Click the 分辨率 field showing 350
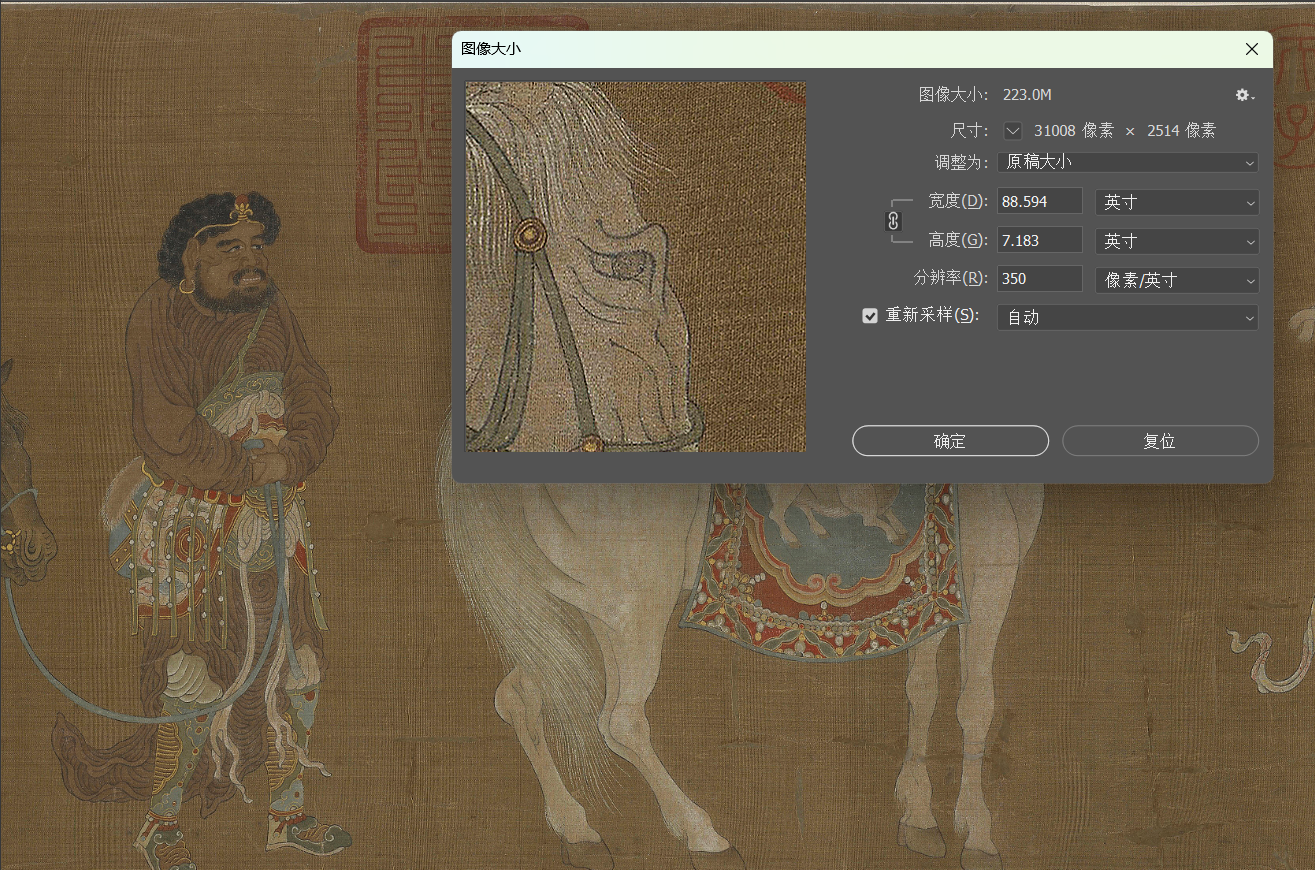This screenshot has height=870, width=1315. tap(1039, 280)
